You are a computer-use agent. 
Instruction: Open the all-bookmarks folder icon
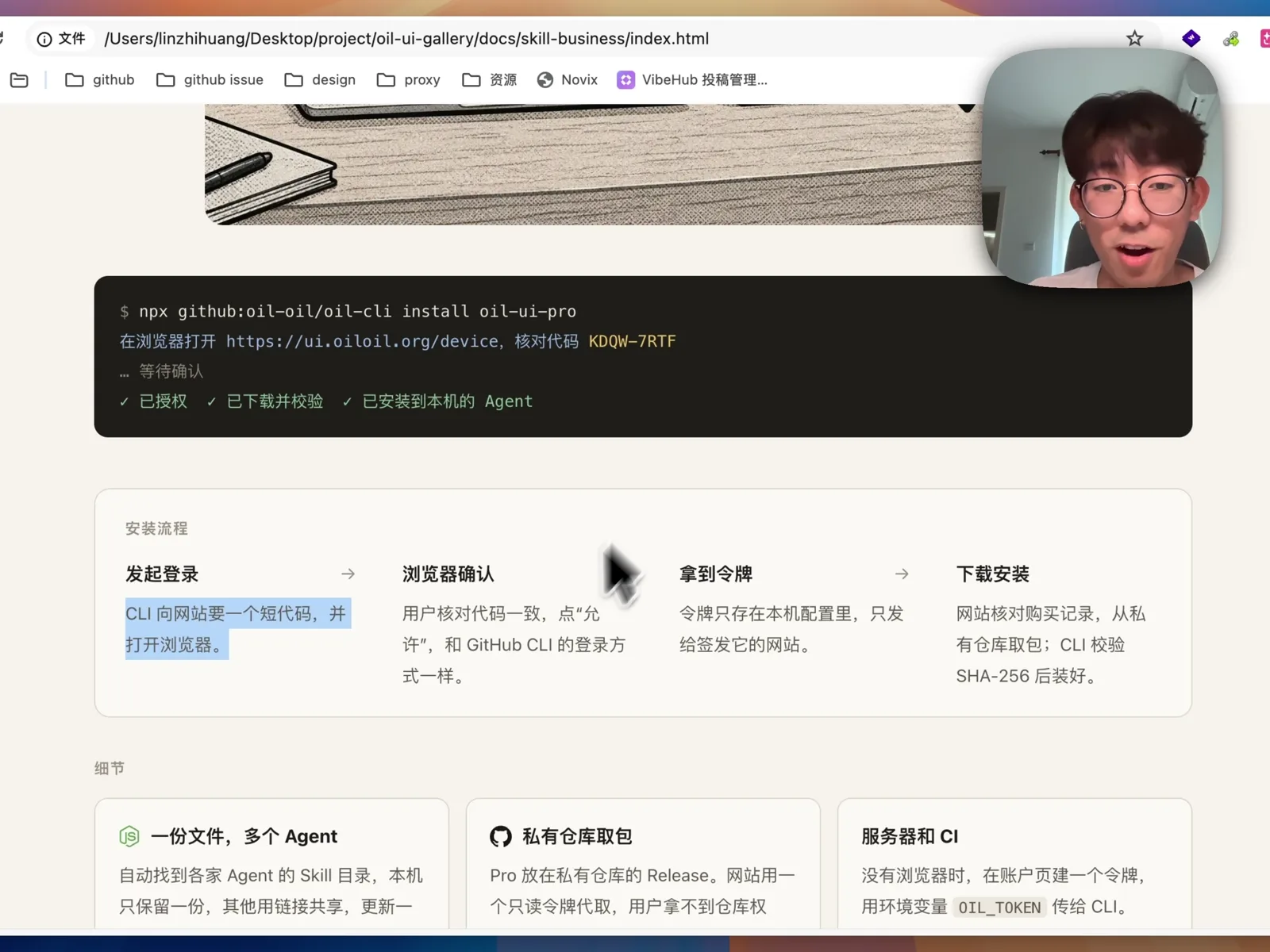click(20, 80)
